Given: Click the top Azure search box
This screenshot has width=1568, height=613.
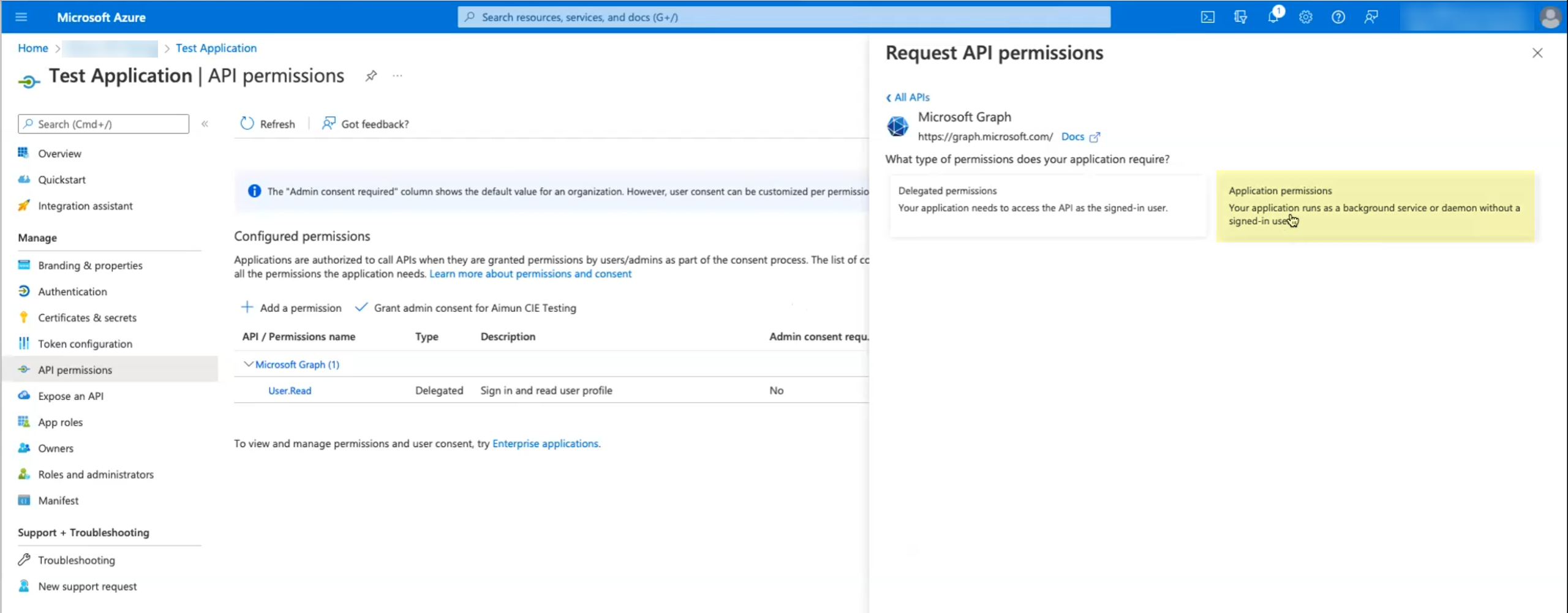Looking at the screenshot, I should pyautogui.click(x=783, y=17).
